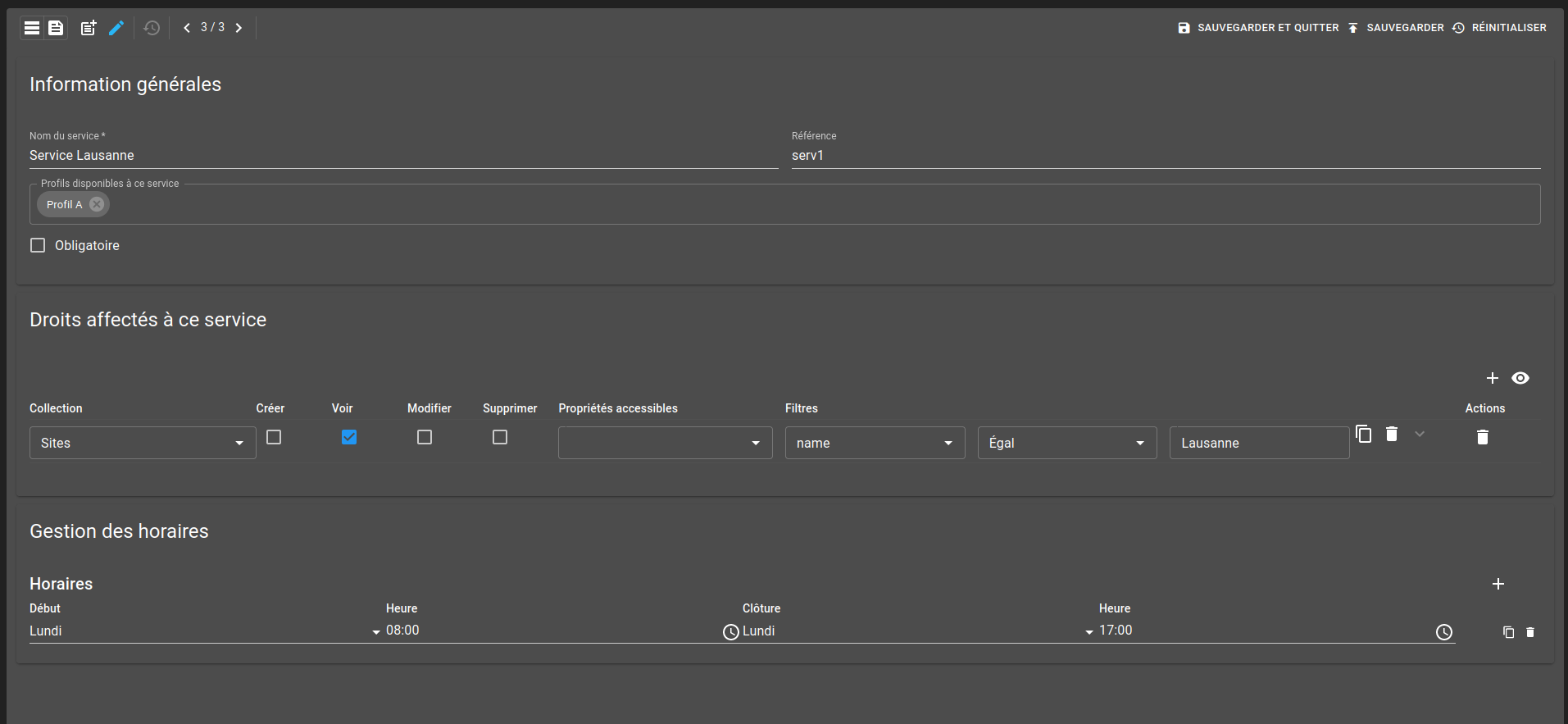This screenshot has height=724, width=1568.
Task: Delete the Lundi schedule row
Action: (1530, 632)
